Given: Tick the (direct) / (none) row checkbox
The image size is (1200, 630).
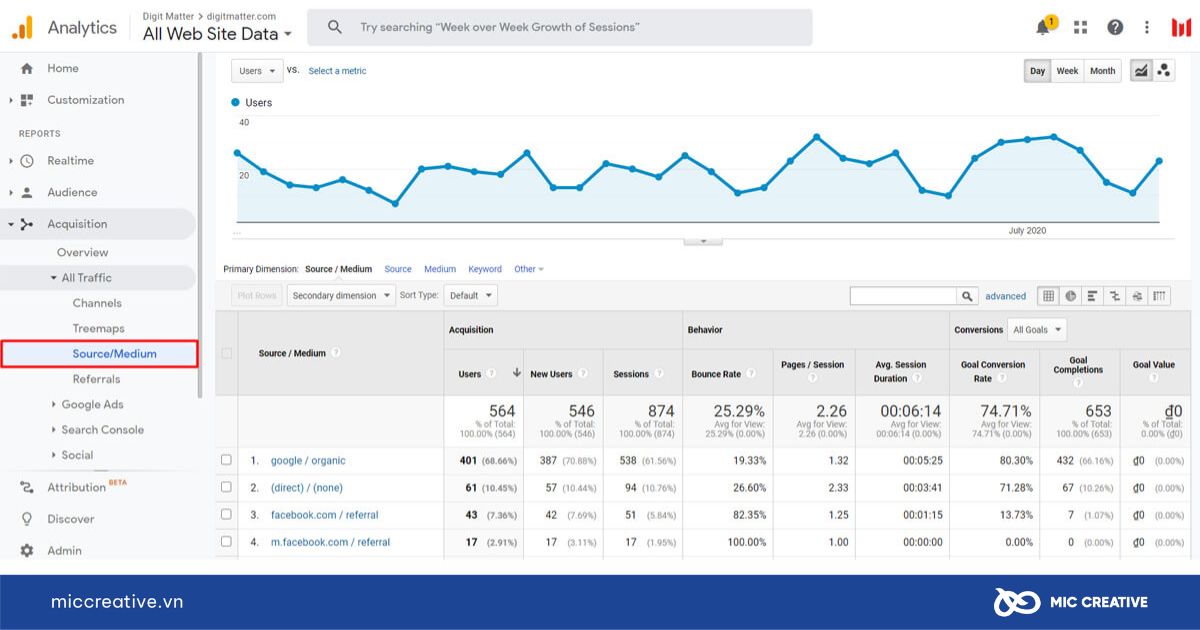Looking at the screenshot, I should [226, 487].
